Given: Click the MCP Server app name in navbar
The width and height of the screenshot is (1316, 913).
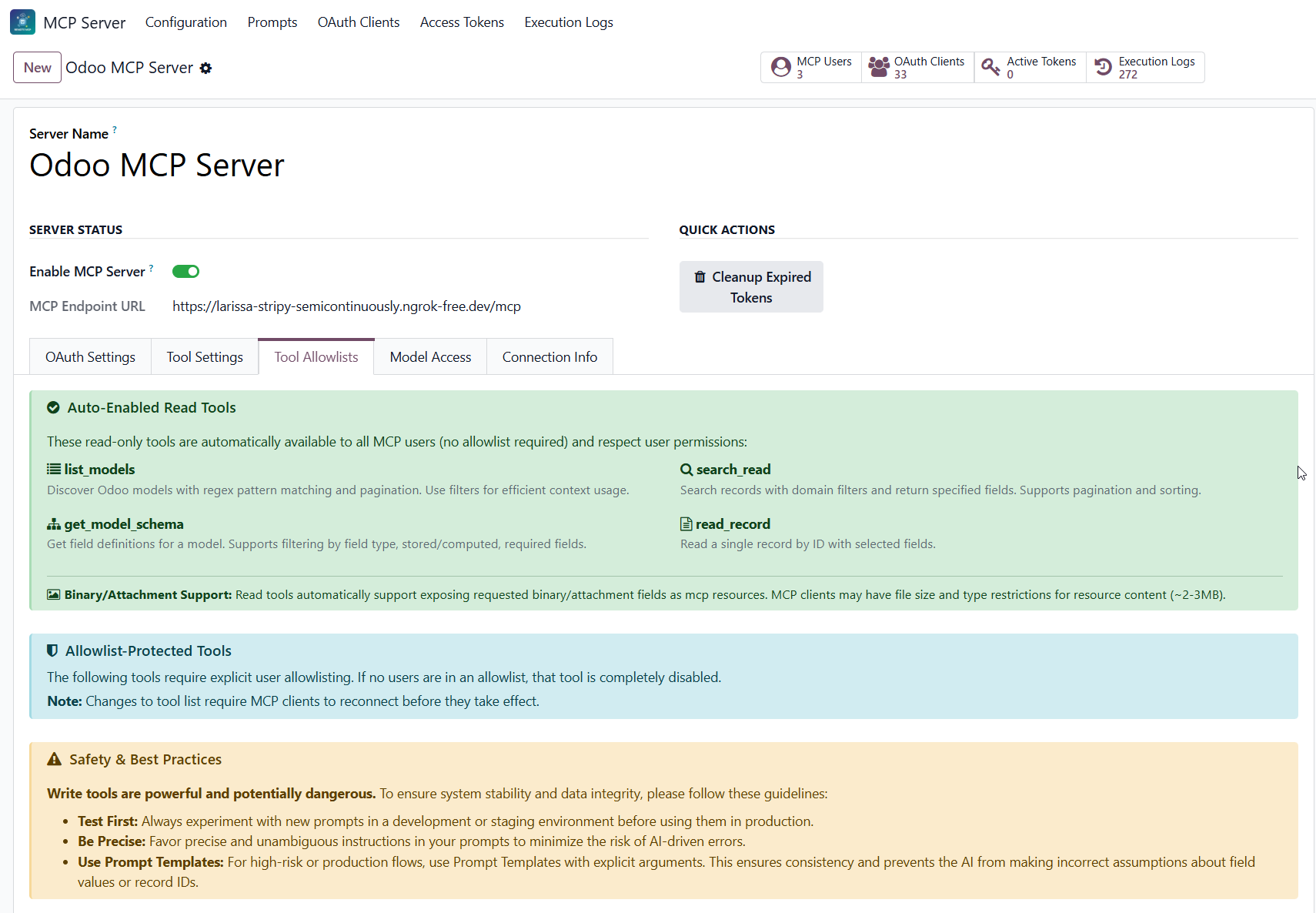Looking at the screenshot, I should [x=85, y=22].
